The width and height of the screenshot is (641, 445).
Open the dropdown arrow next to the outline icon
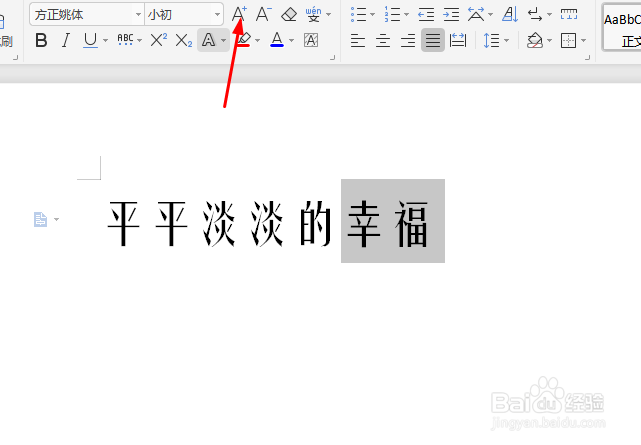coord(56,219)
